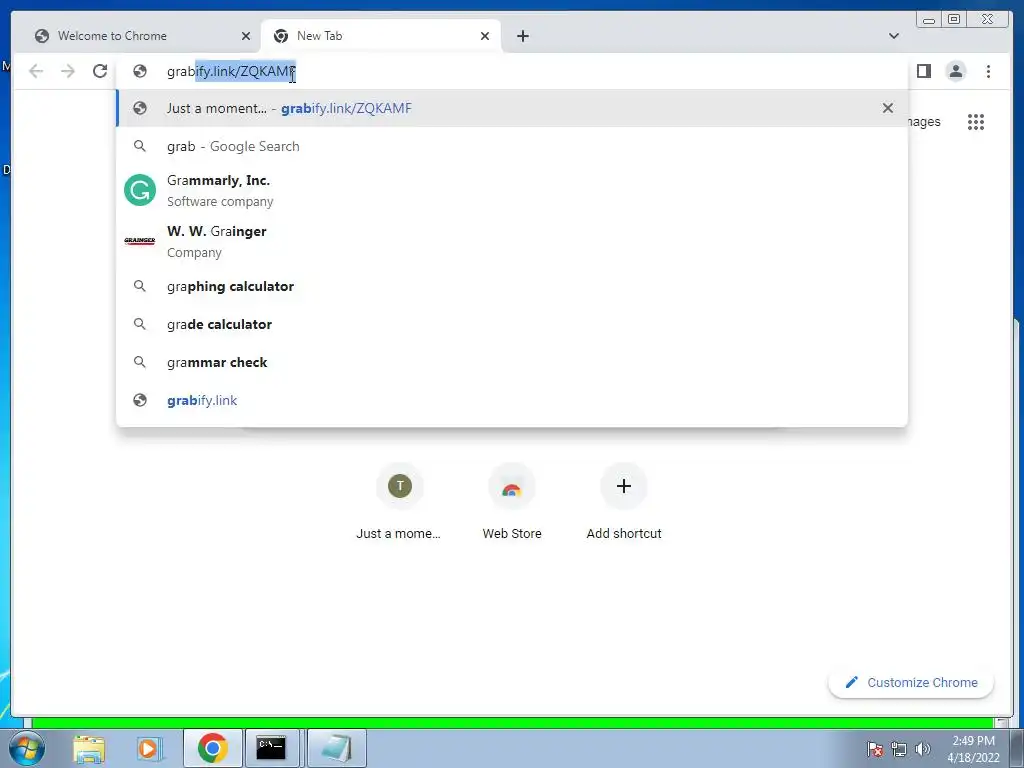Launch Windows Media Player from taskbar

coord(148,748)
